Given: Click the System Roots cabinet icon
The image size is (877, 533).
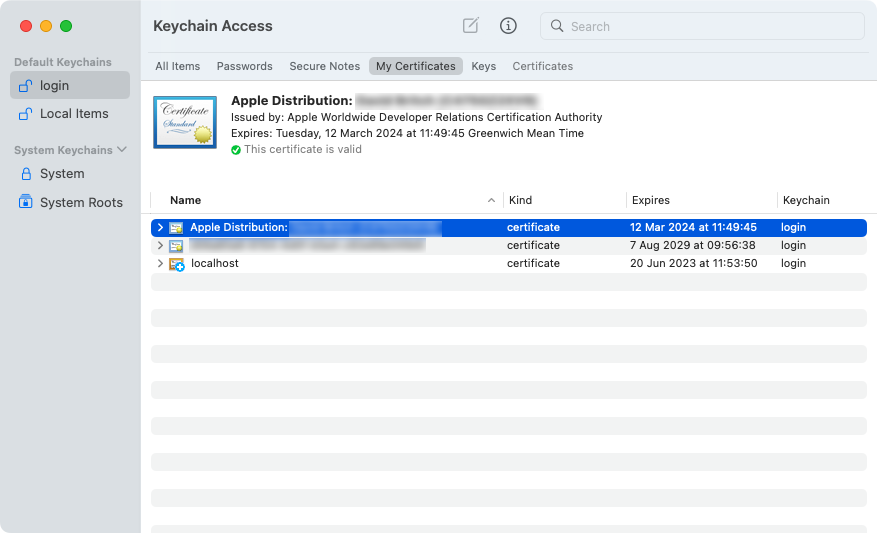Looking at the screenshot, I should (26, 201).
